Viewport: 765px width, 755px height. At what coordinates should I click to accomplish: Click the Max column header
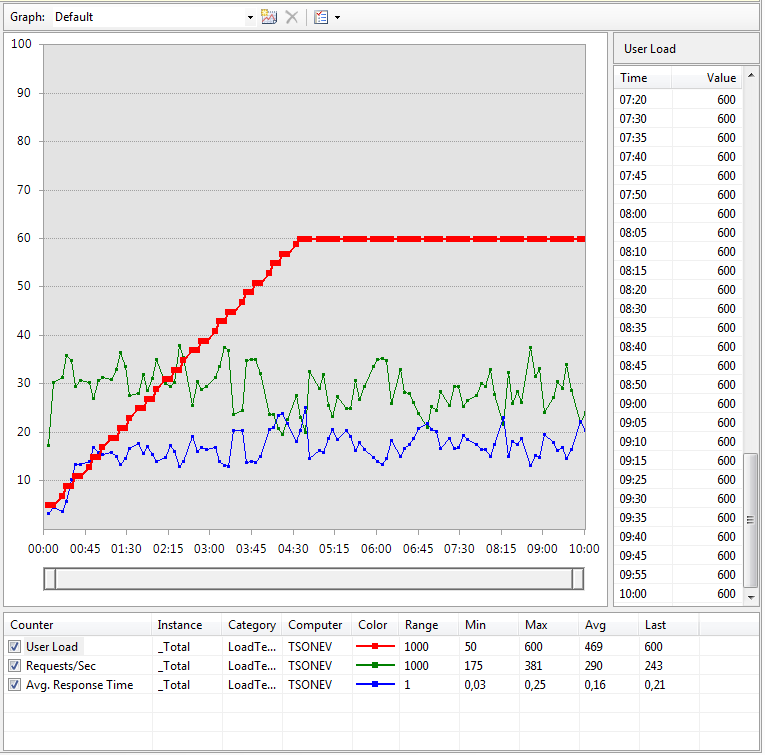click(x=548, y=625)
